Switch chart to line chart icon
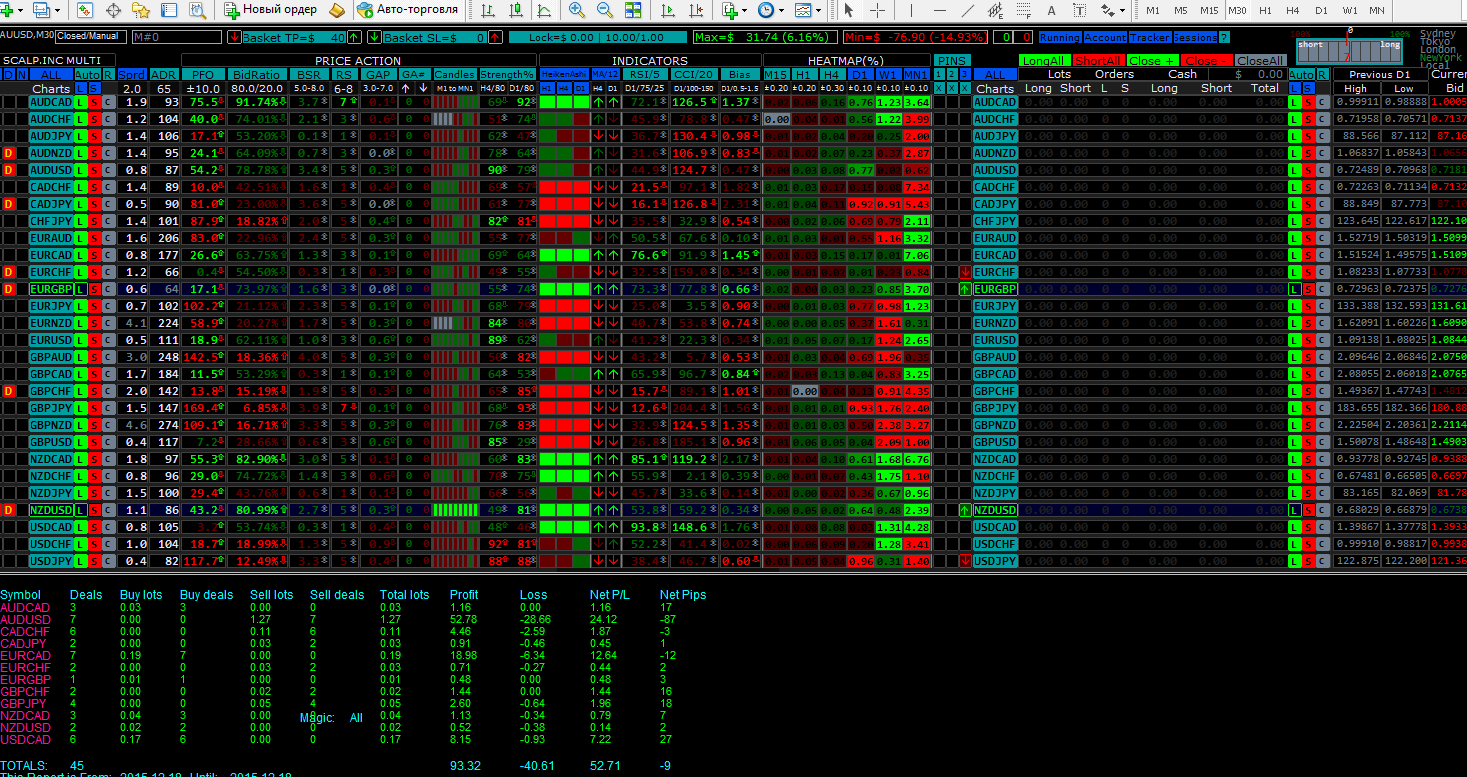Screen dimensions: 1467x777 (543, 10)
